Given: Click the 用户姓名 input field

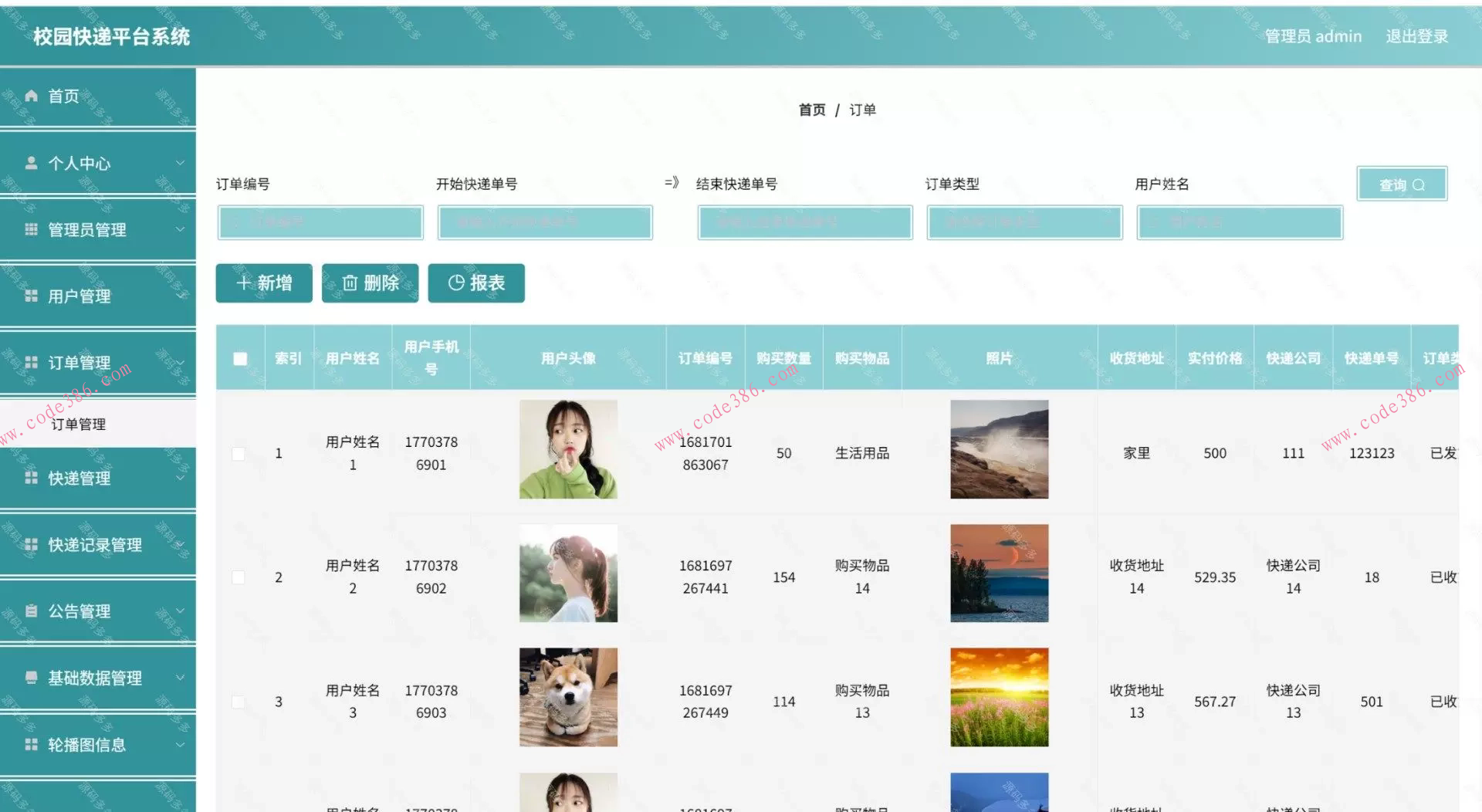Looking at the screenshot, I should pos(1239,222).
